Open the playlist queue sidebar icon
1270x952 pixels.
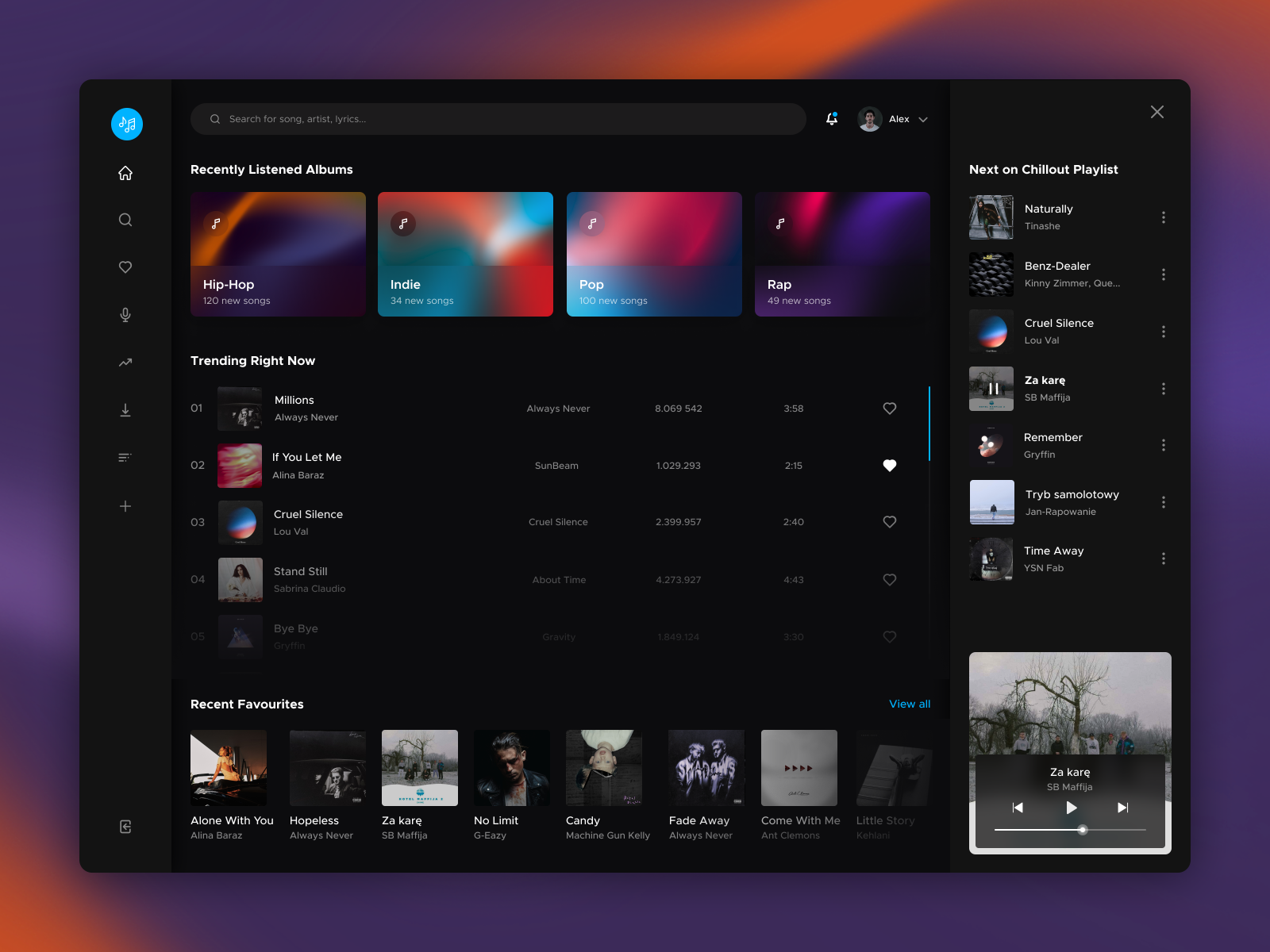tap(125, 458)
